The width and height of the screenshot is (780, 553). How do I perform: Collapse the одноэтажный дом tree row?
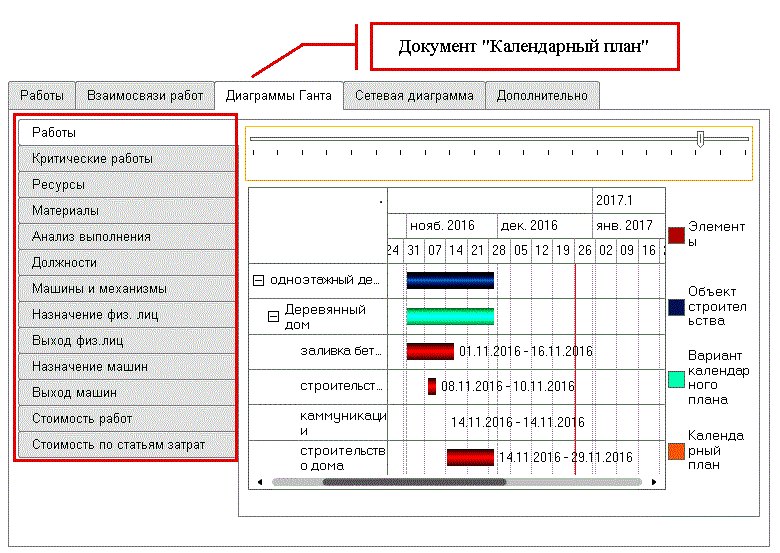tap(259, 281)
